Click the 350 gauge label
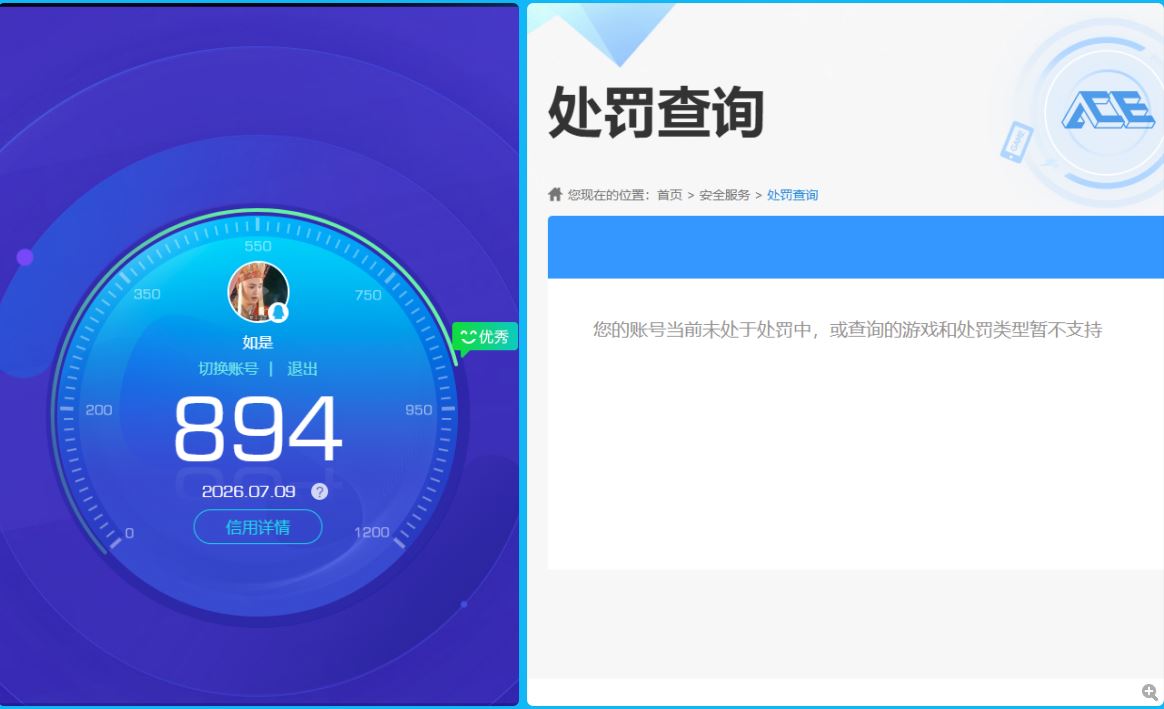The image size is (1164, 709). pyautogui.click(x=147, y=294)
